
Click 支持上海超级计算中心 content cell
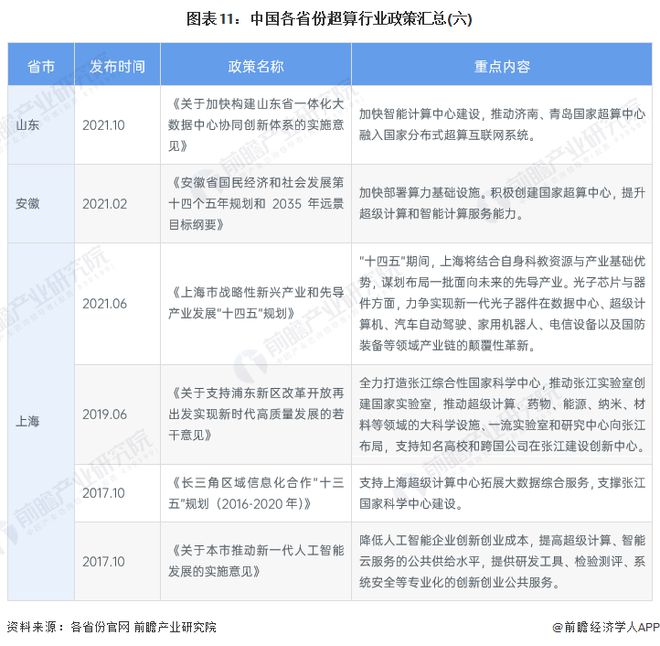click(x=502, y=493)
